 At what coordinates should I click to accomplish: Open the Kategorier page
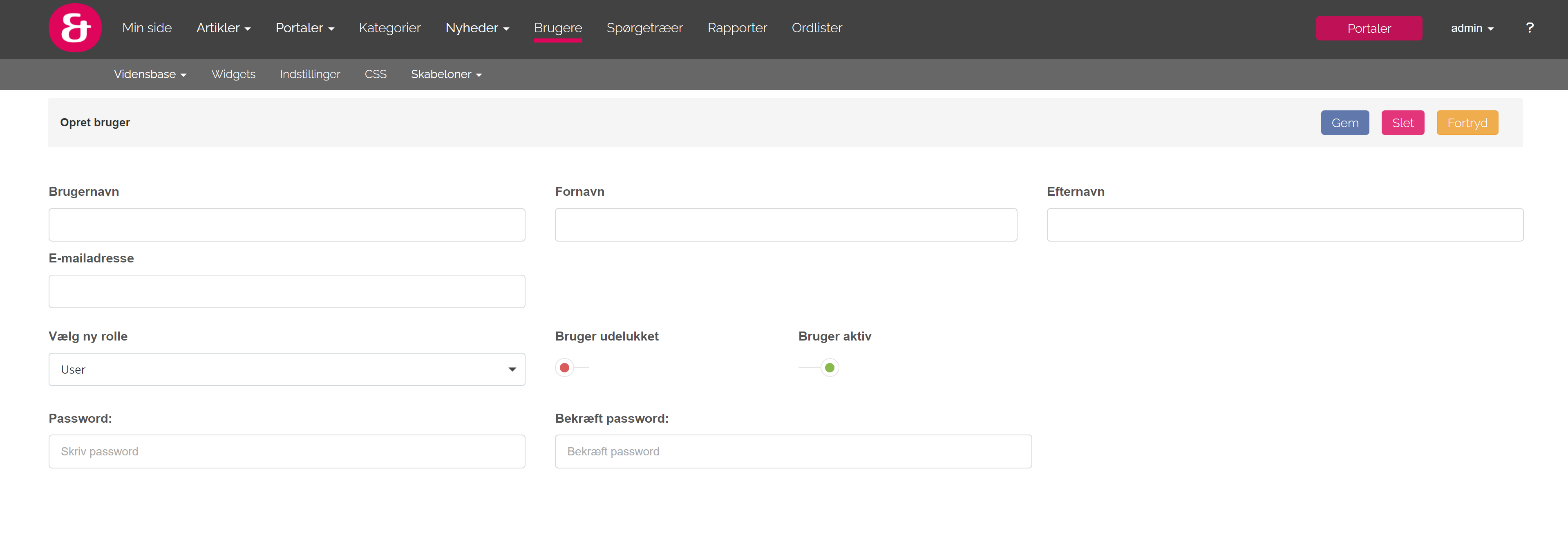[x=389, y=28]
